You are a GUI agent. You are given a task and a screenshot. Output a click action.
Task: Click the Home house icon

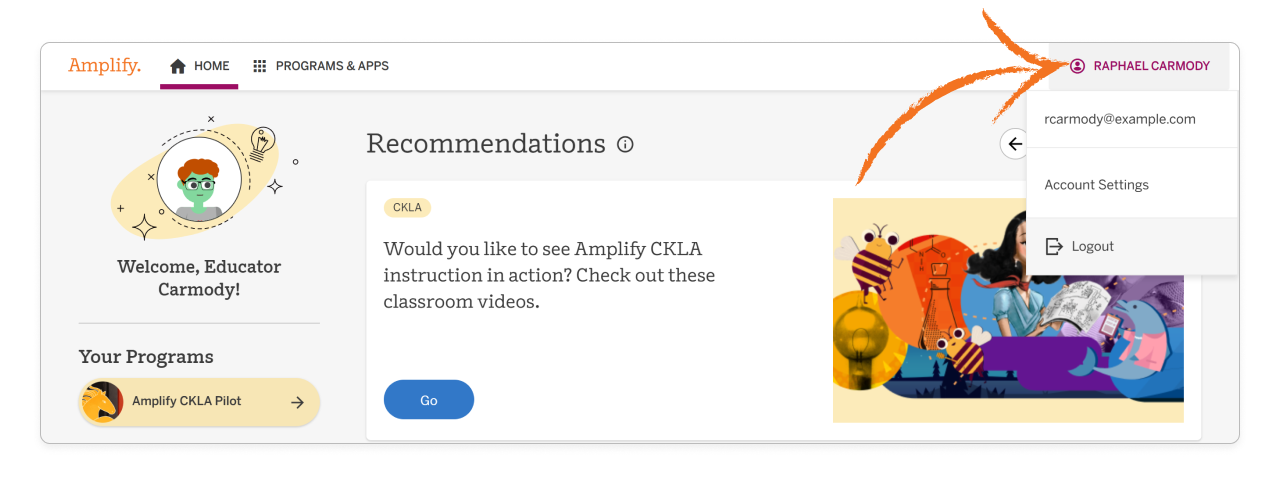(x=178, y=66)
